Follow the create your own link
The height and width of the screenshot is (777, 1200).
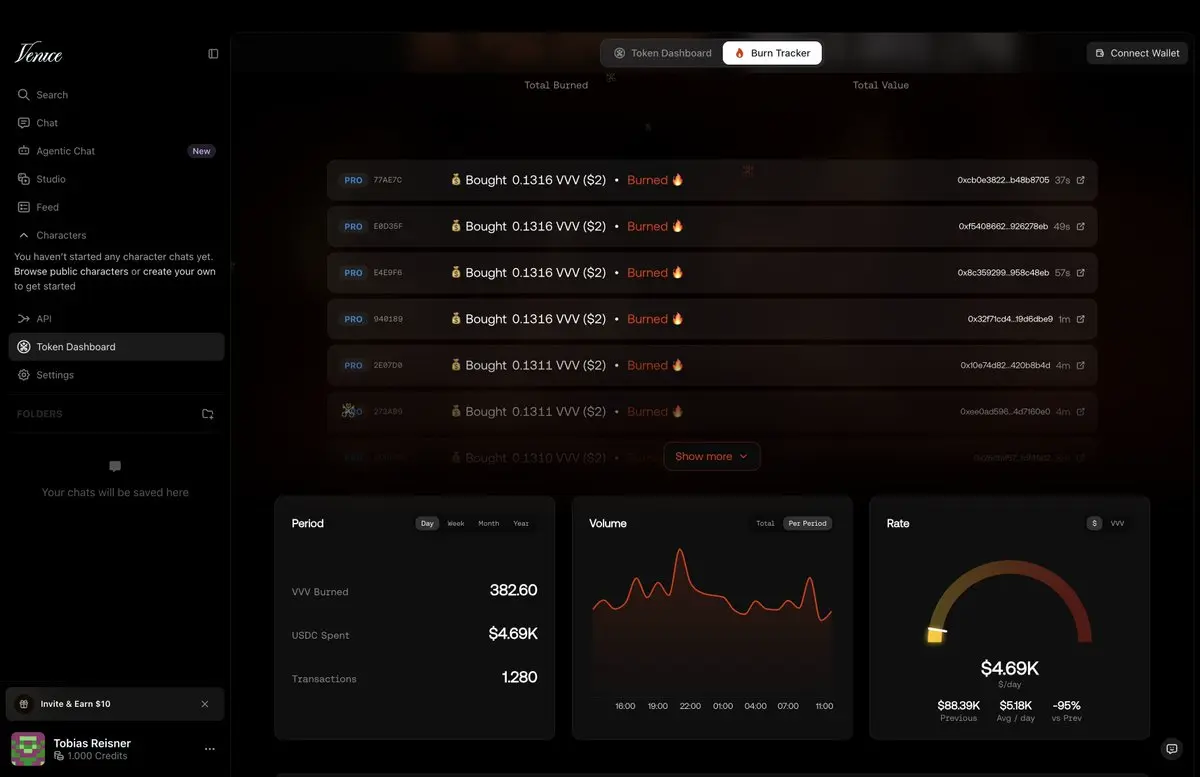click(179, 271)
